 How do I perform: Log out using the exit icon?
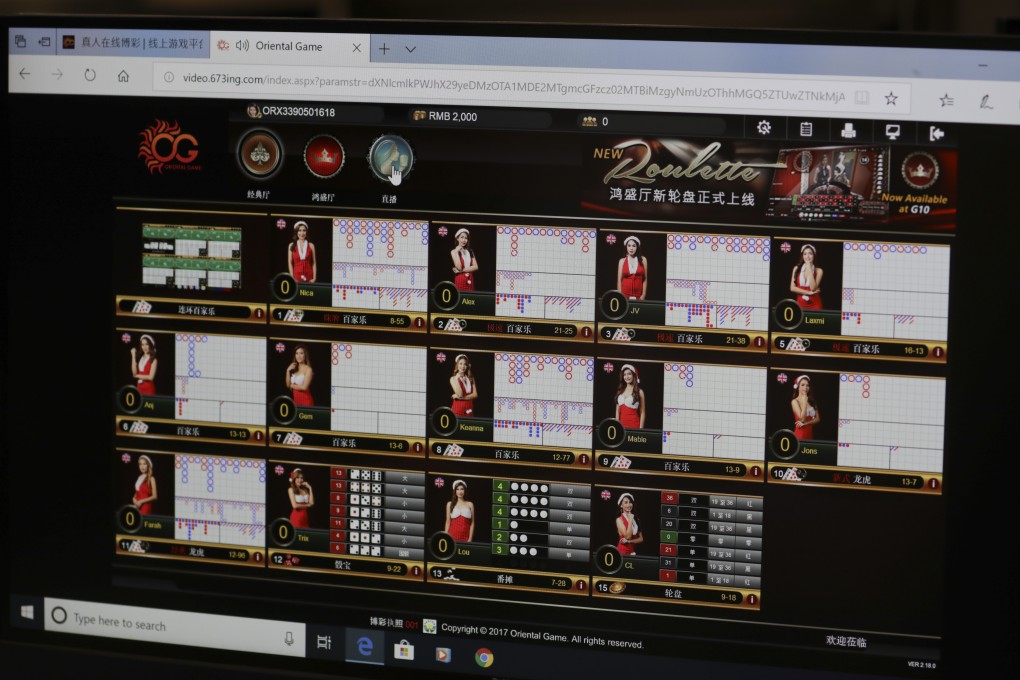[936, 133]
